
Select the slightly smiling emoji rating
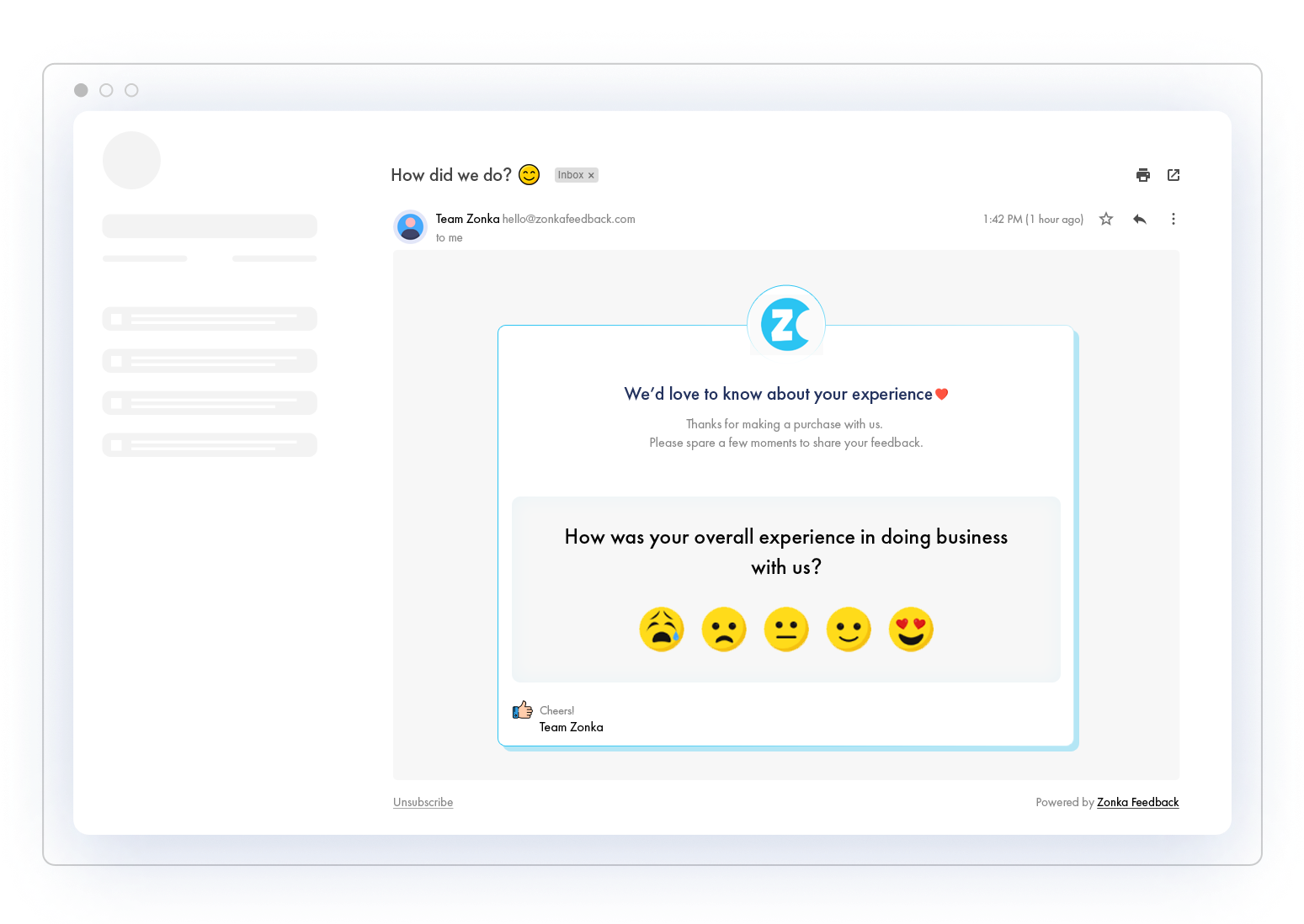(x=849, y=629)
